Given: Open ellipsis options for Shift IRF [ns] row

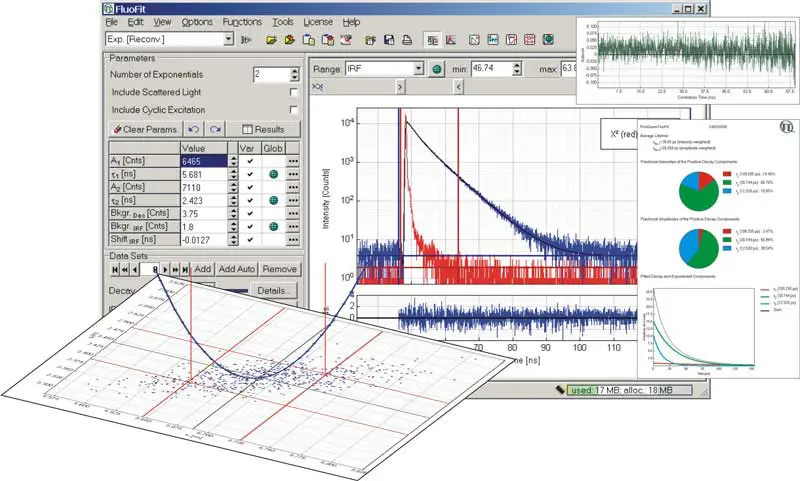Looking at the screenshot, I should pos(293,239).
